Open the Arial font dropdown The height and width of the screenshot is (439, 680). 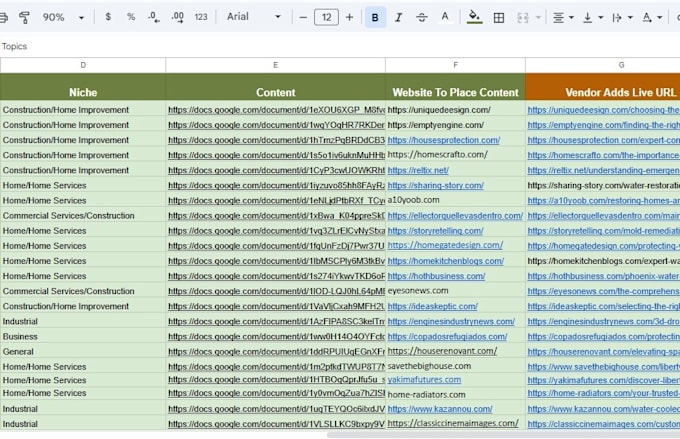[254, 17]
